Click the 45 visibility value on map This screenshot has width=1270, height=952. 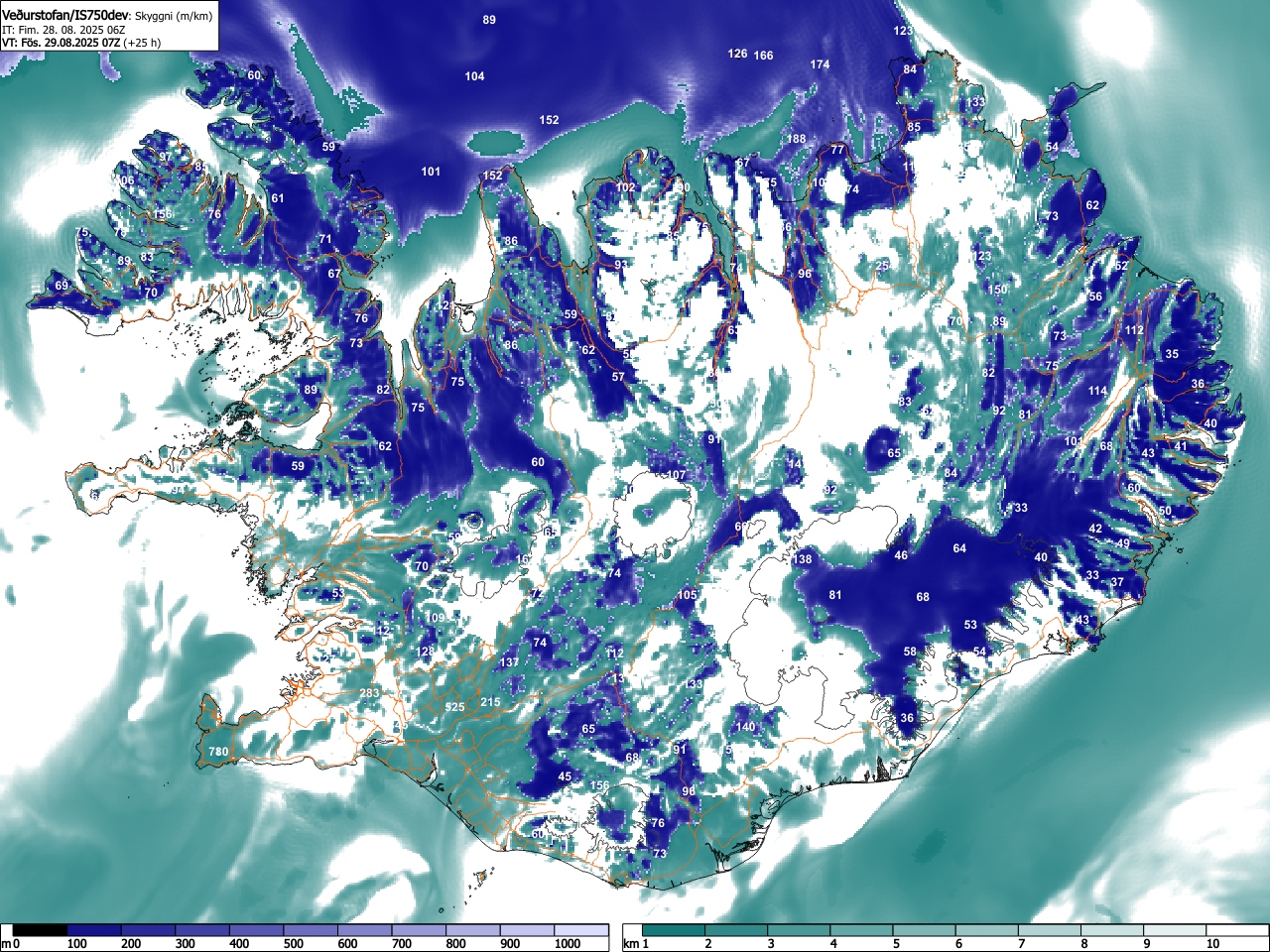click(x=565, y=776)
